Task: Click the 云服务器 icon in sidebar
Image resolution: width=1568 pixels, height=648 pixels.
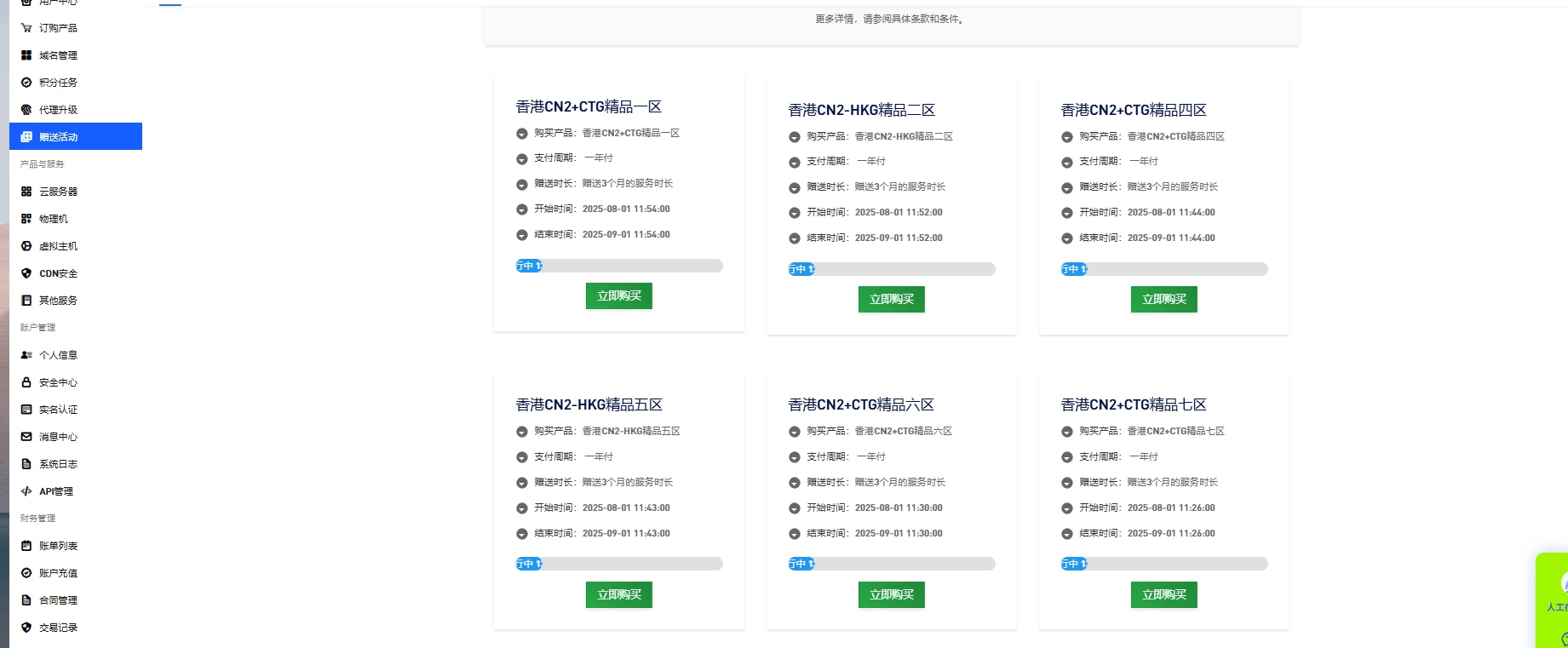Action: [26, 192]
